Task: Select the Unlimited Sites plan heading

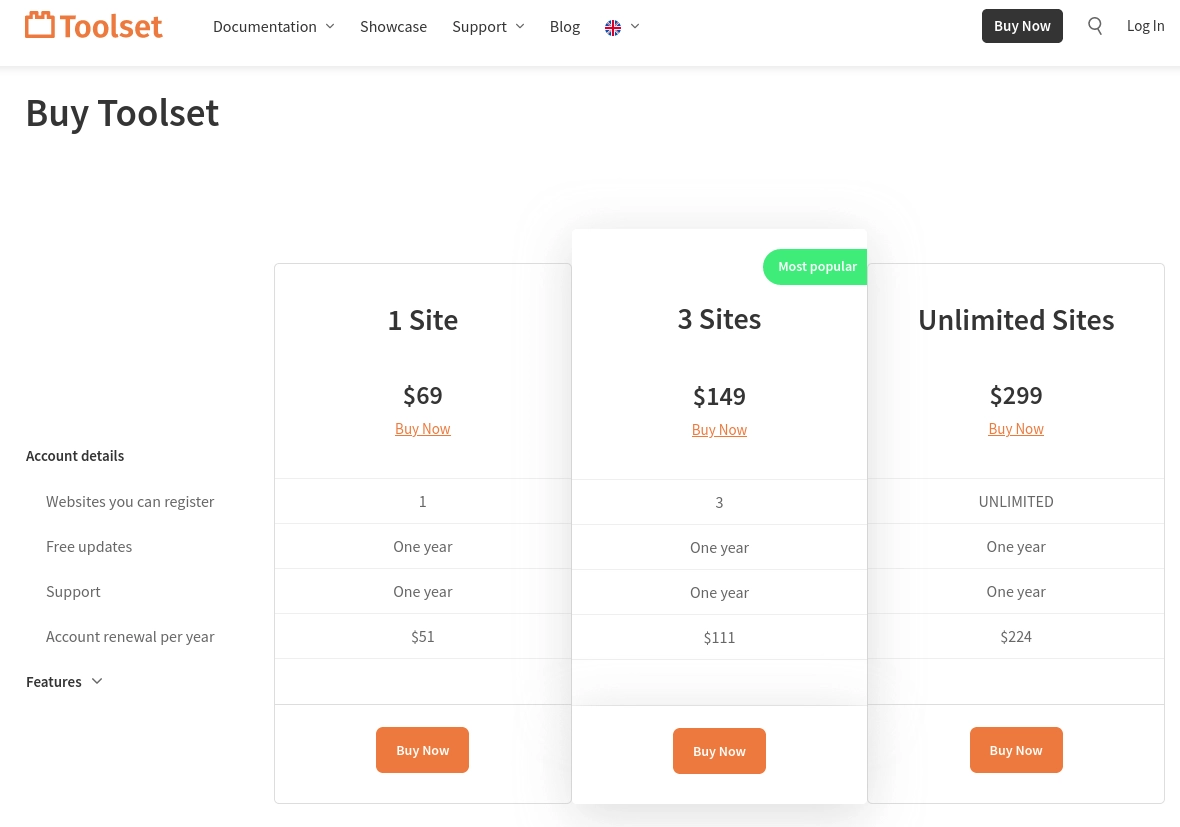Action: coord(1016,320)
